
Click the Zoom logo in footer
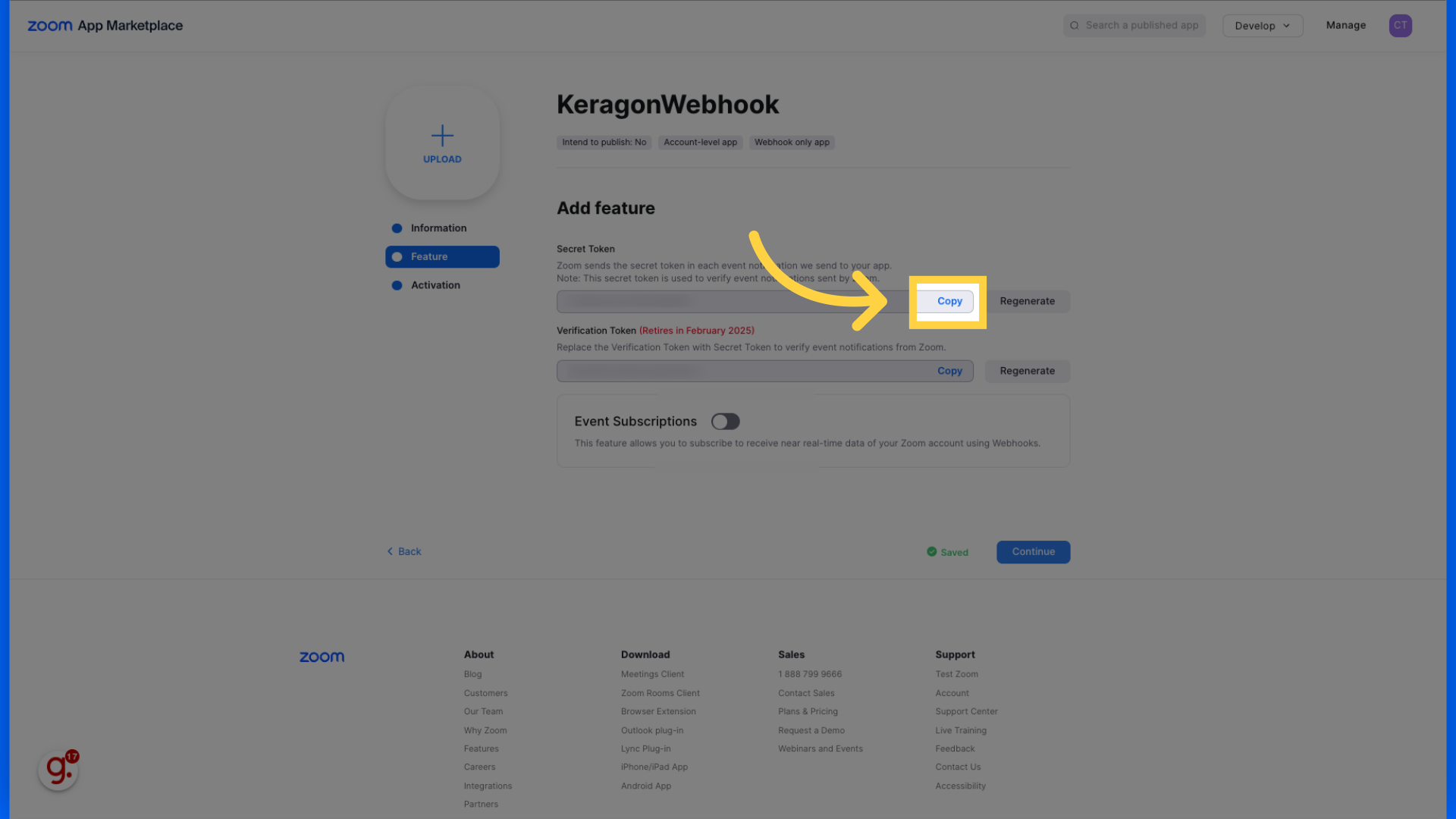coord(322,657)
